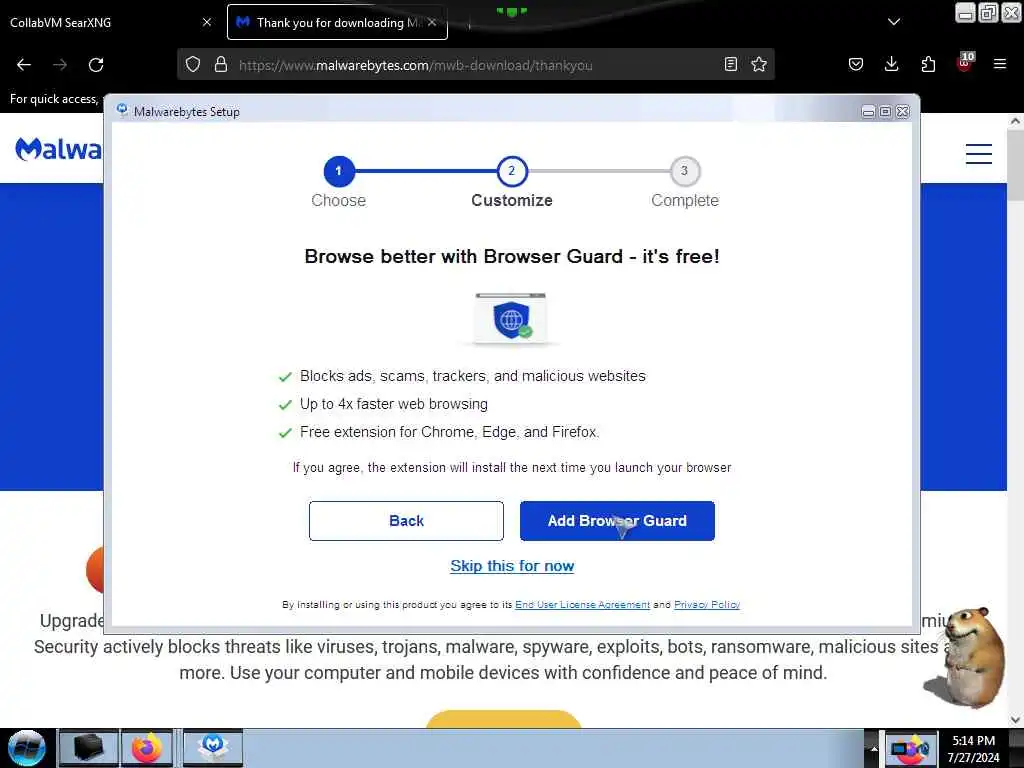The image size is (1024, 768).
Task: Click the Firefox back arrow
Action: (24, 65)
